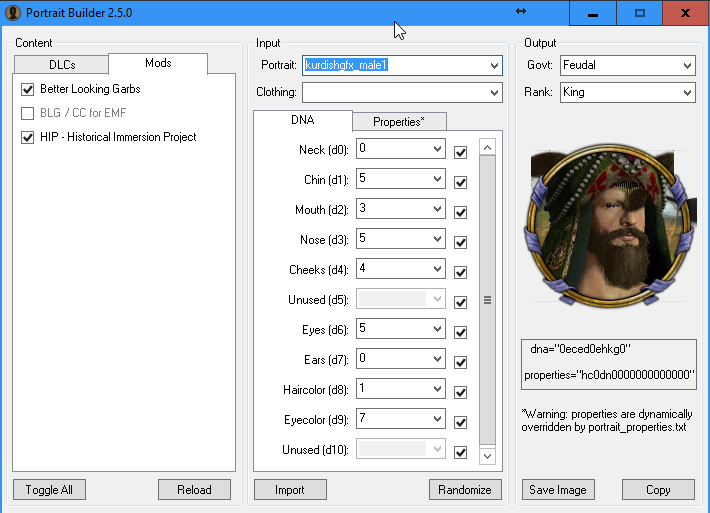
Task: Toggle the Eyecolor (d9) checkbox
Action: [461, 422]
